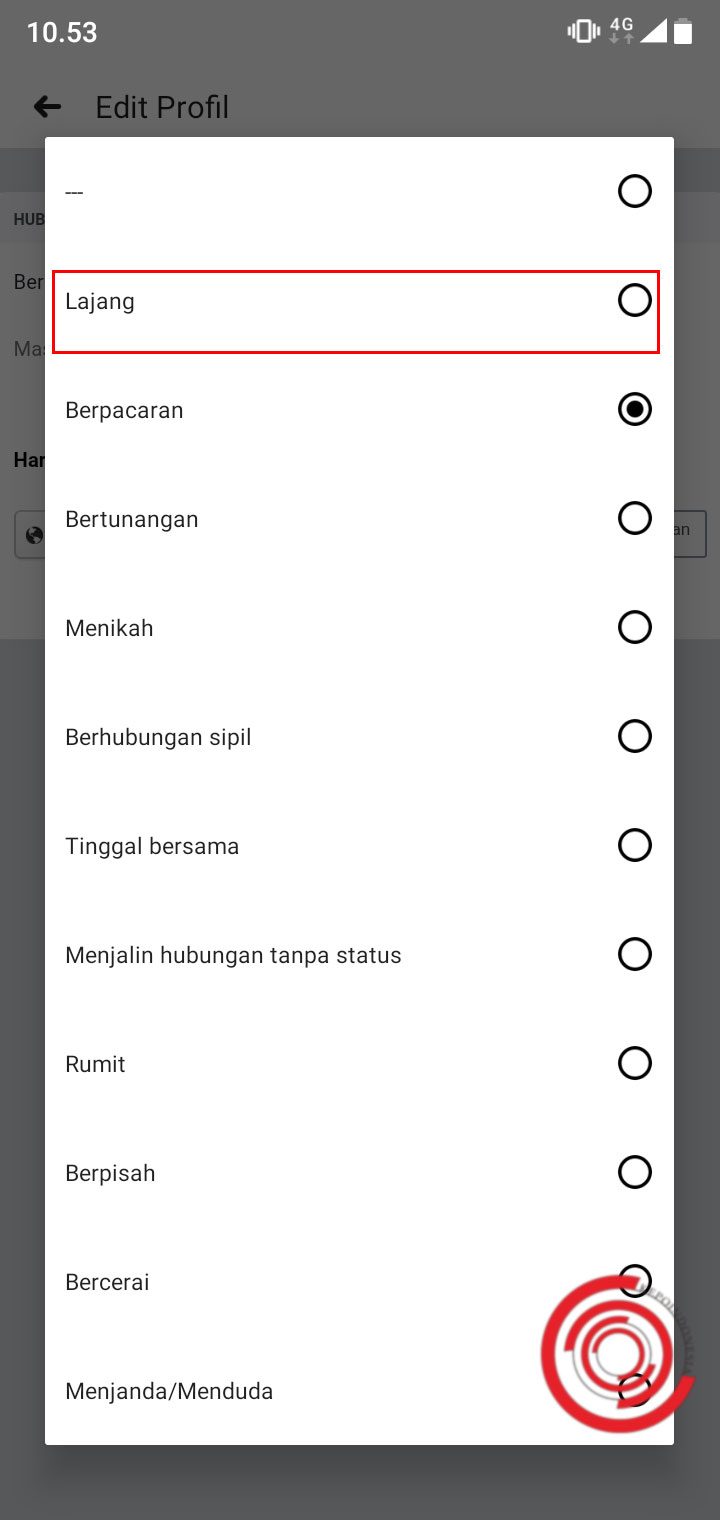
Task: Pick Menjalin hubungan tanpa status
Action: click(233, 955)
